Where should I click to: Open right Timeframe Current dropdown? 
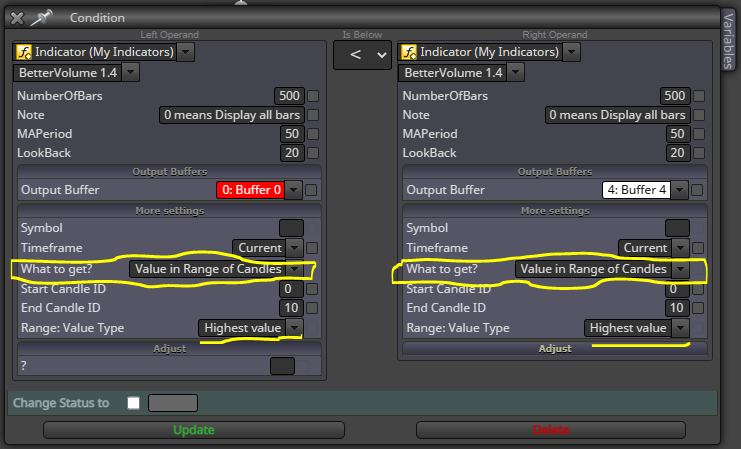(x=680, y=248)
